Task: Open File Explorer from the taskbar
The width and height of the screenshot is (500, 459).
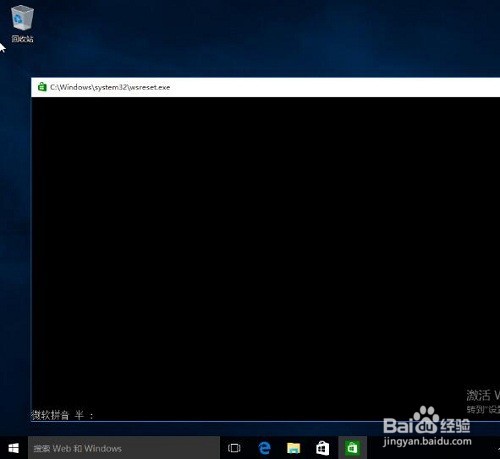Action: [x=293, y=448]
